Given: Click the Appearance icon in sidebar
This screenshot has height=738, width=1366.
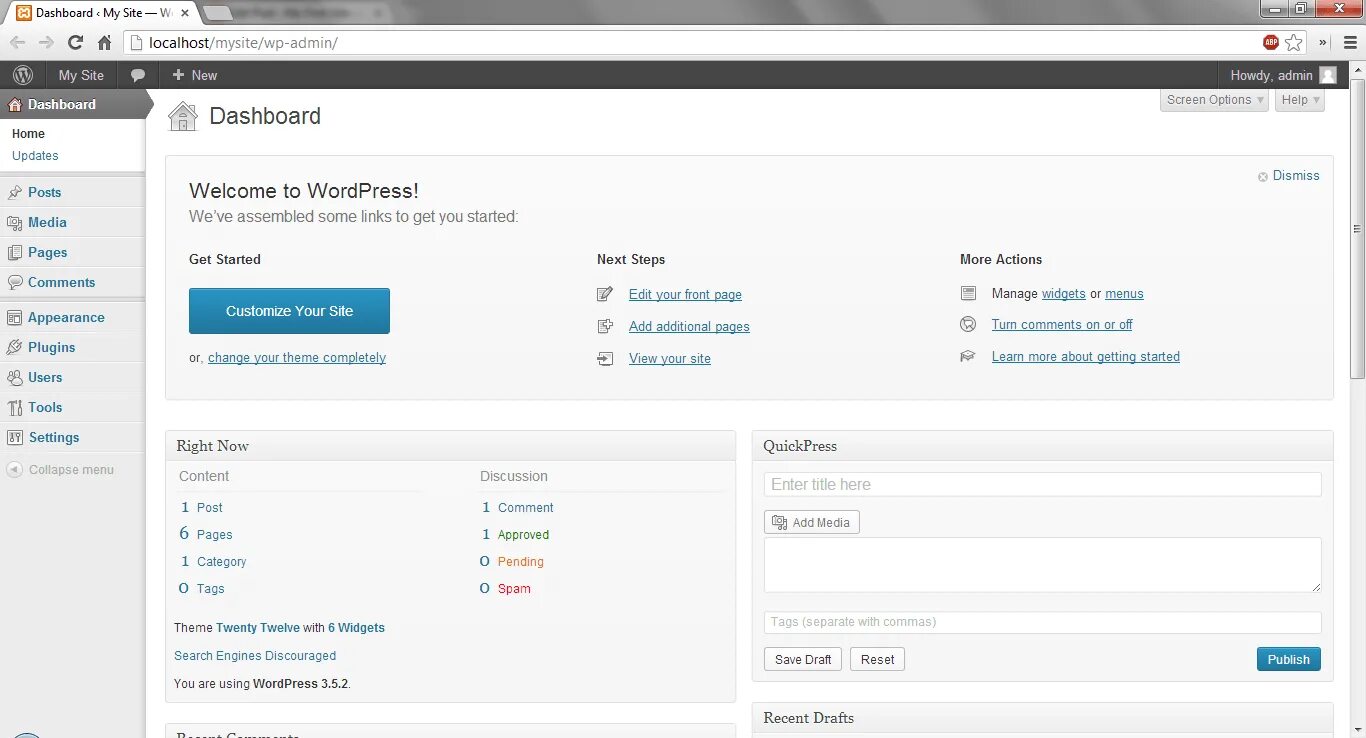Looking at the screenshot, I should point(14,317).
